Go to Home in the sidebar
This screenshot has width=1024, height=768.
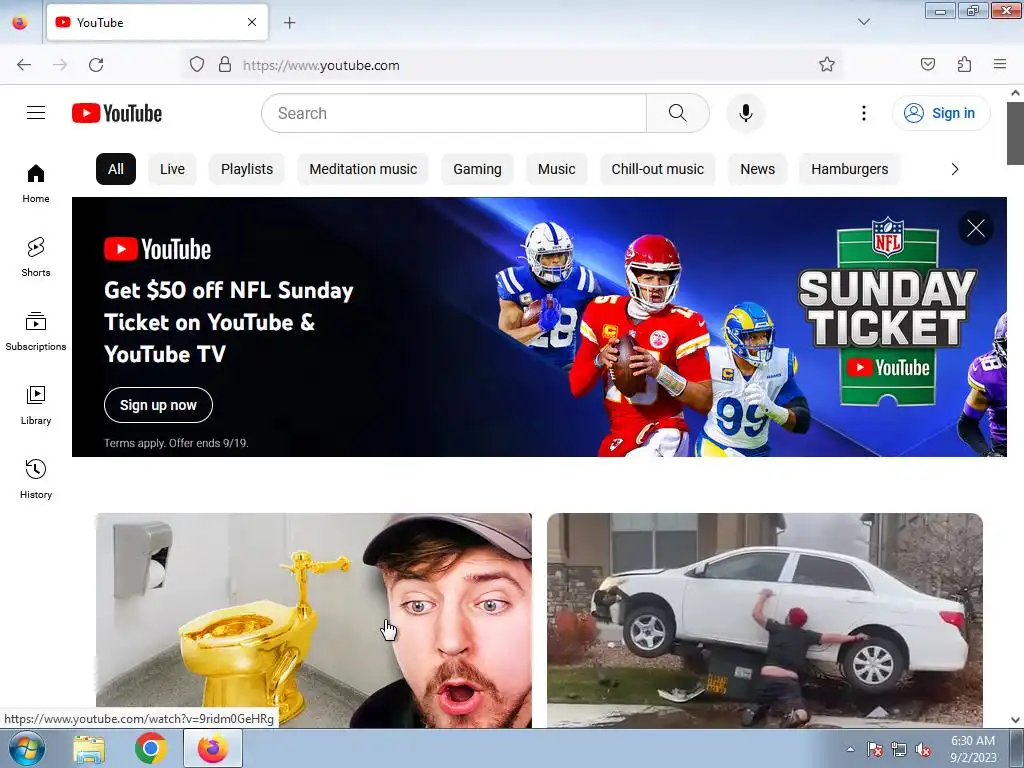pyautogui.click(x=36, y=184)
